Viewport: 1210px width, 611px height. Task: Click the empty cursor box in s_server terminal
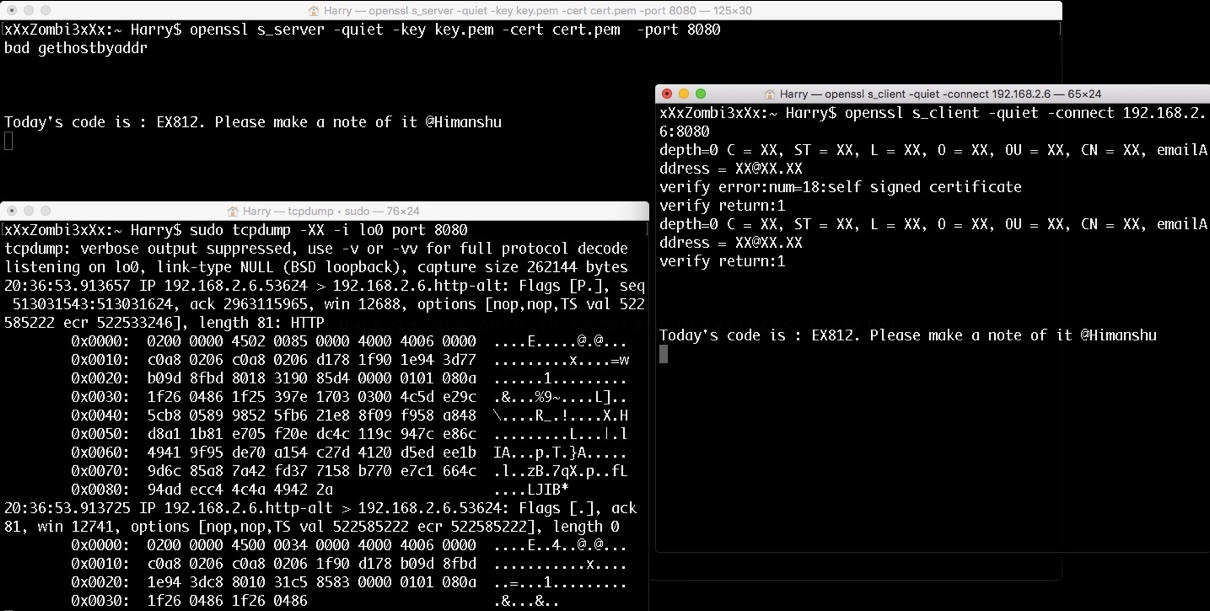(x=9, y=141)
